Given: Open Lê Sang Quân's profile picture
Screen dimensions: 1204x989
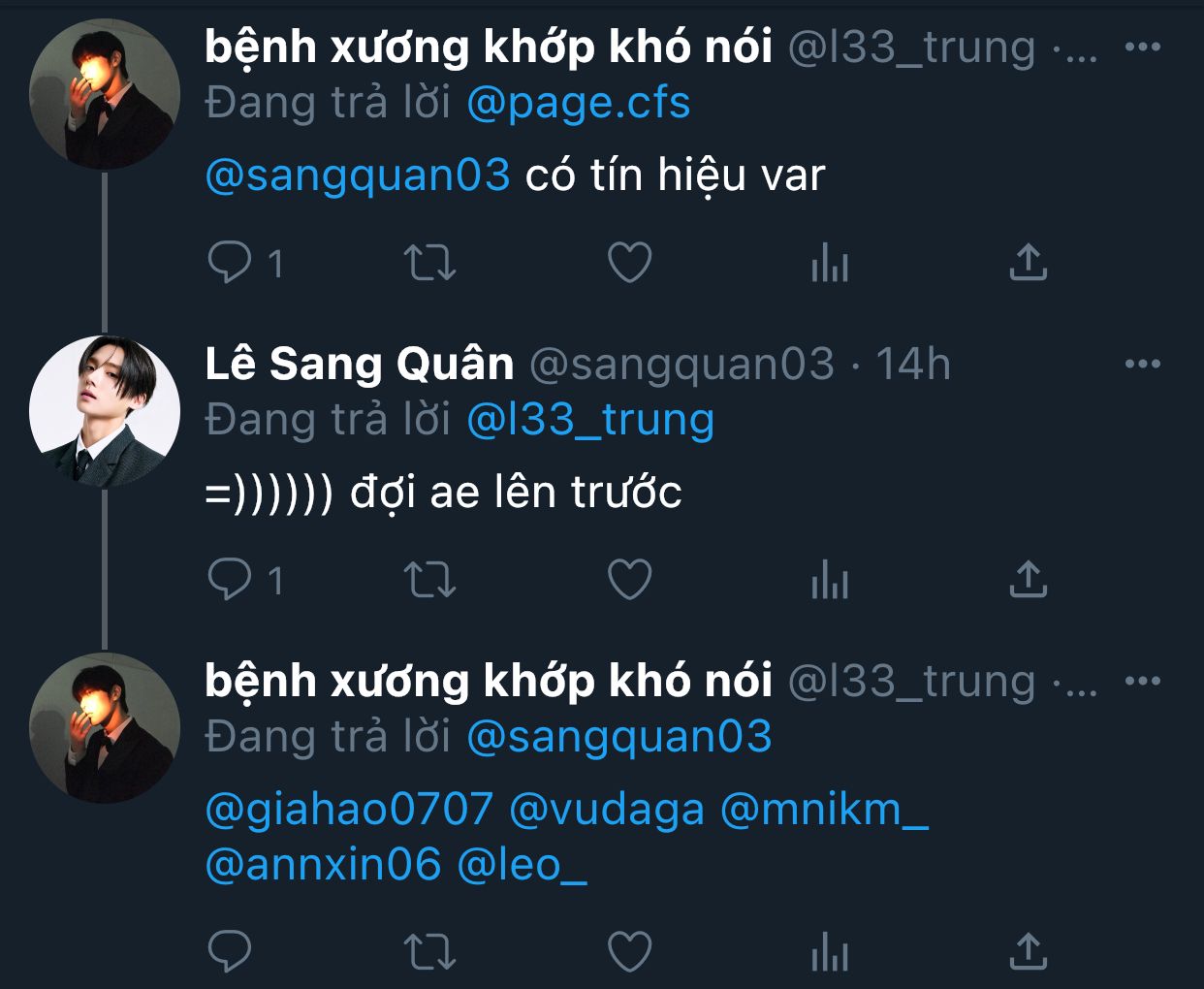Looking at the screenshot, I should tap(105, 410).
